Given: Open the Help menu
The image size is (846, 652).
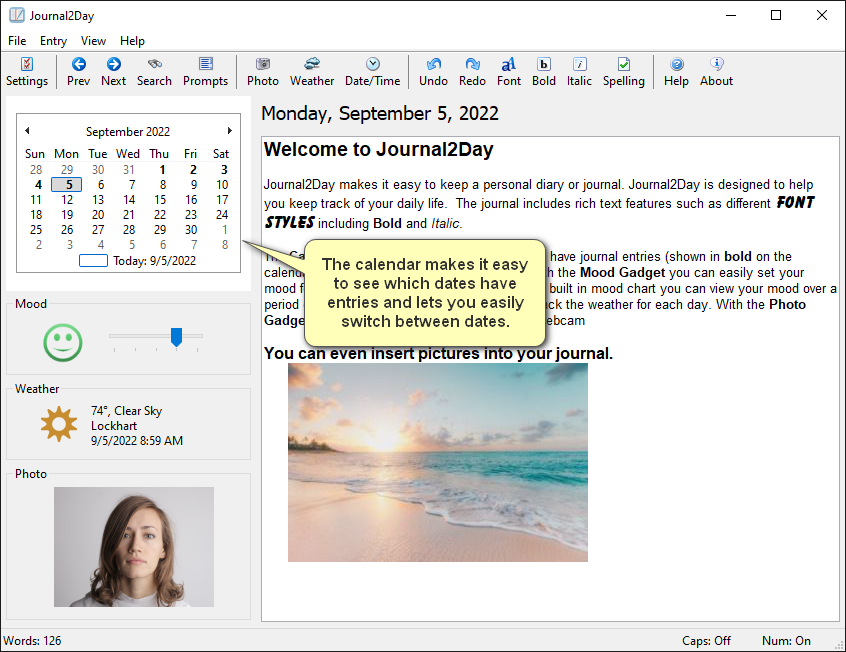Looking at the screenshot, I should tap(132, 41).
